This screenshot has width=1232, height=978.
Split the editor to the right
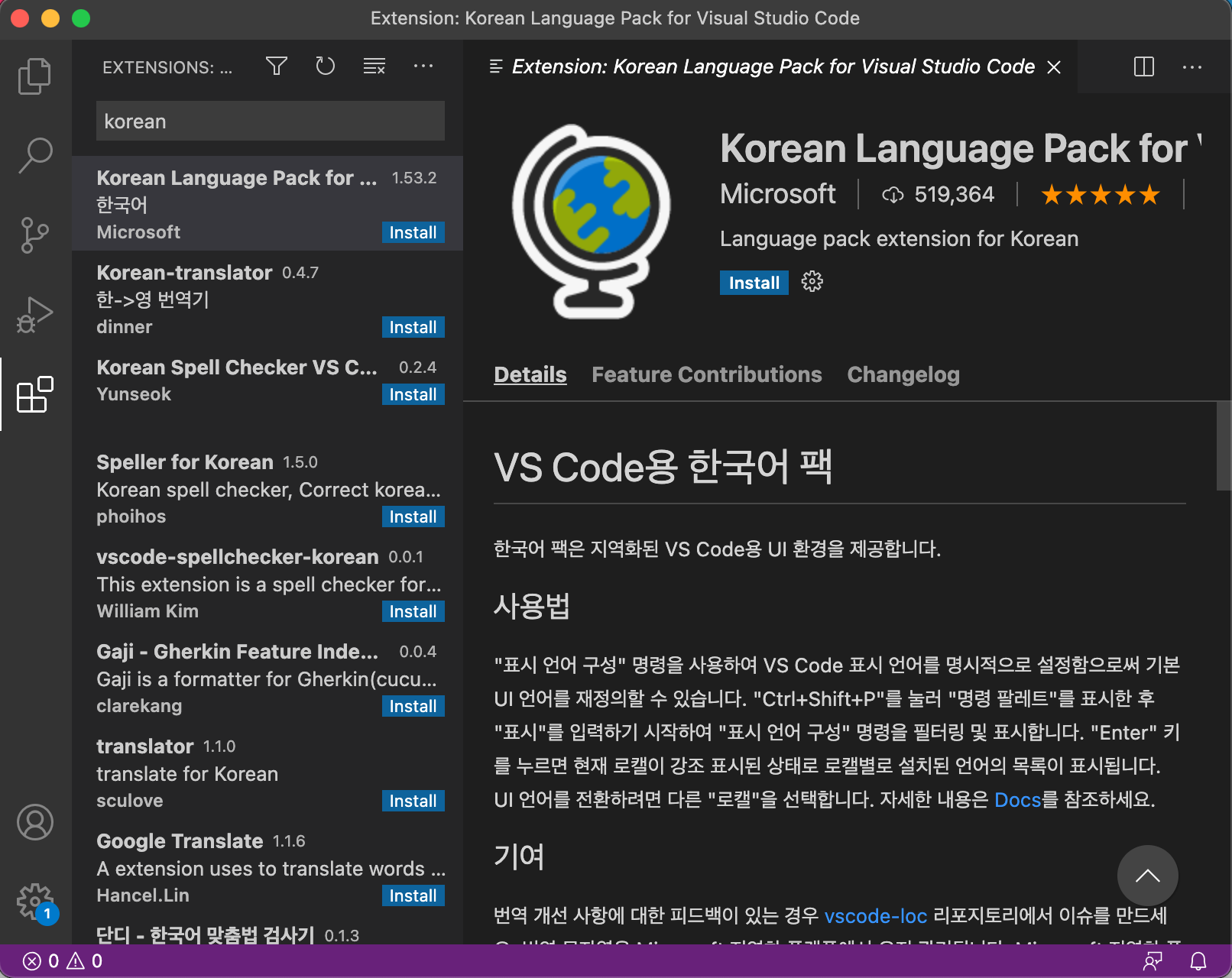tap(1144, 66)
